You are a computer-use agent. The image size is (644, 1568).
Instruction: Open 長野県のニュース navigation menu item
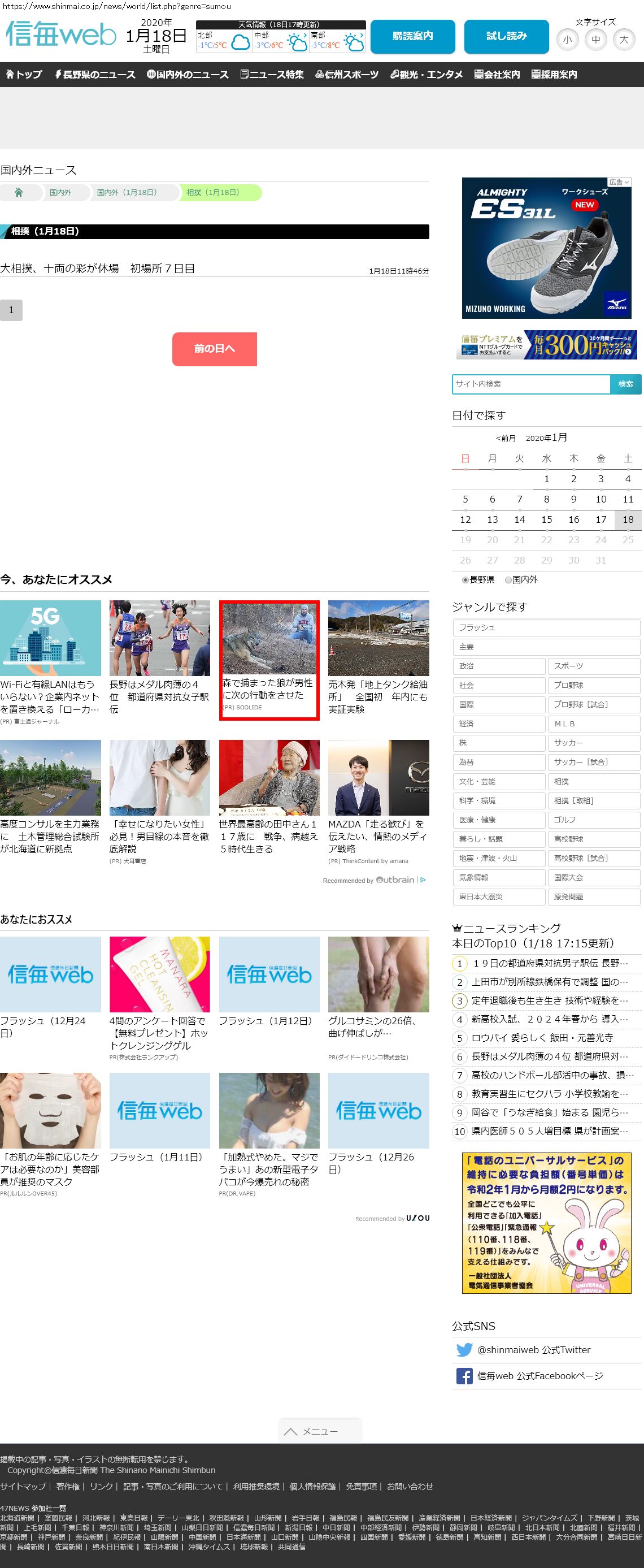(95, 74)
